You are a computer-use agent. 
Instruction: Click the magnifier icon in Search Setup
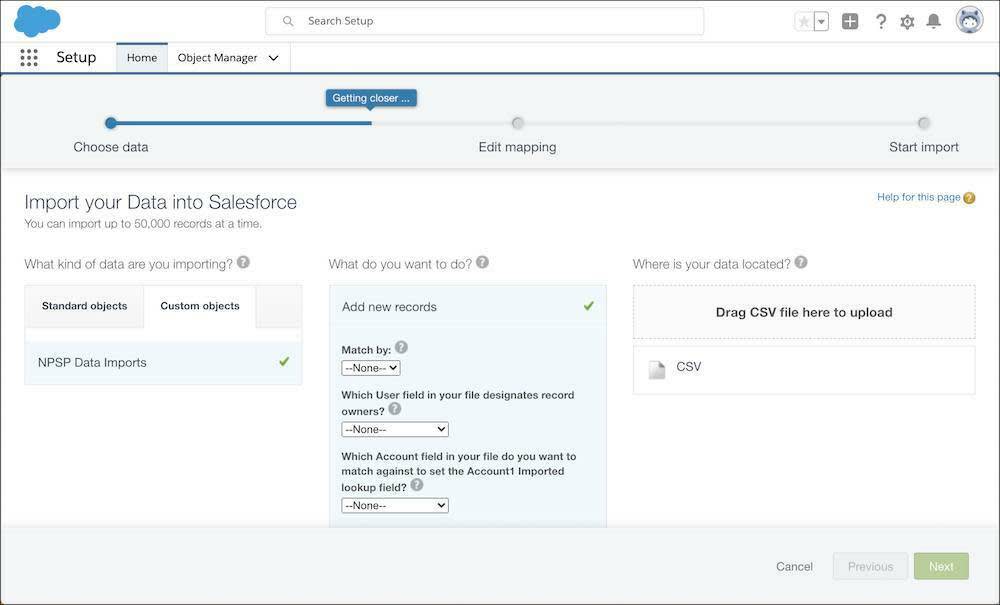288,21
